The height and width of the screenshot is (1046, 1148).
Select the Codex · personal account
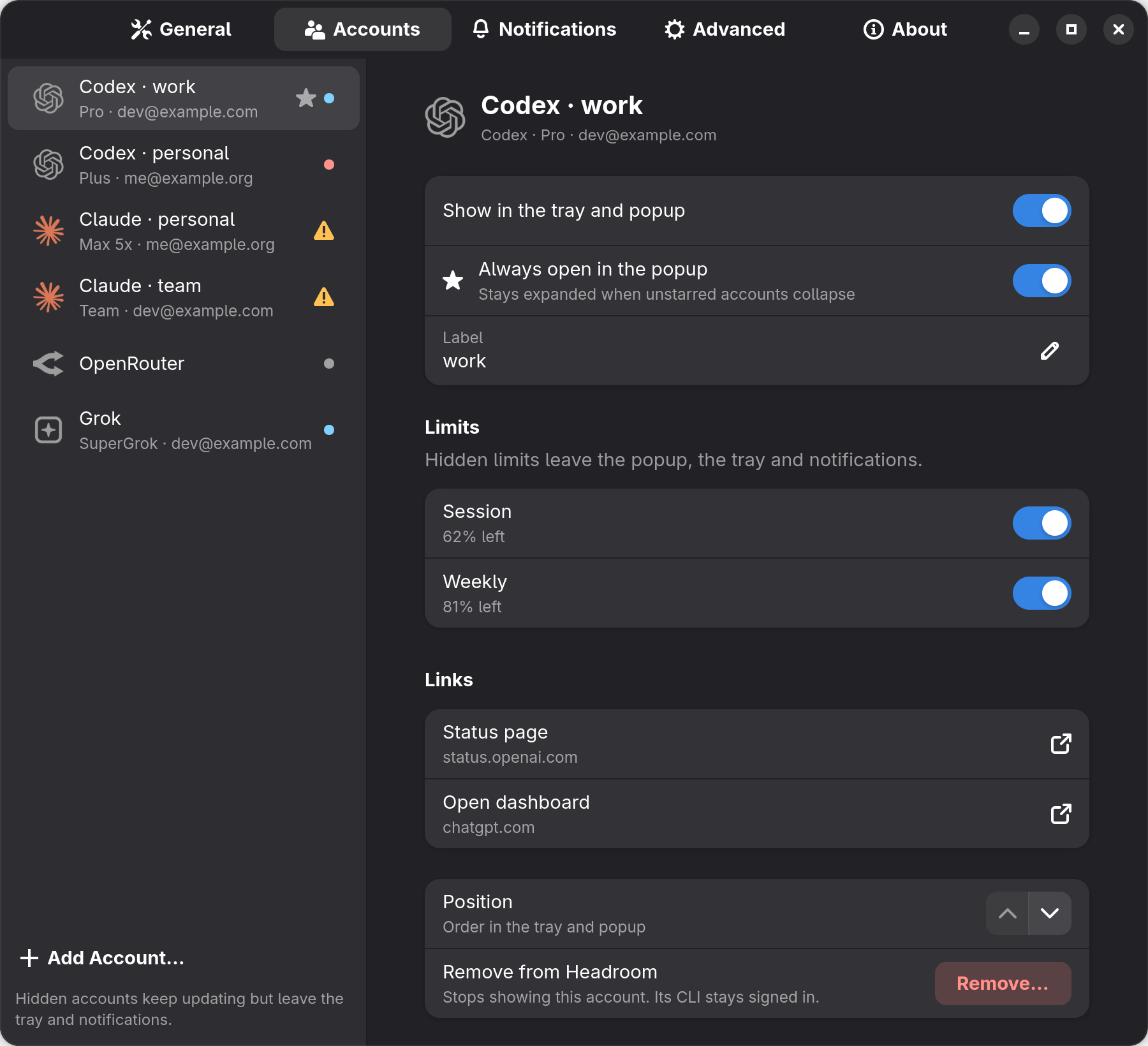184,165
